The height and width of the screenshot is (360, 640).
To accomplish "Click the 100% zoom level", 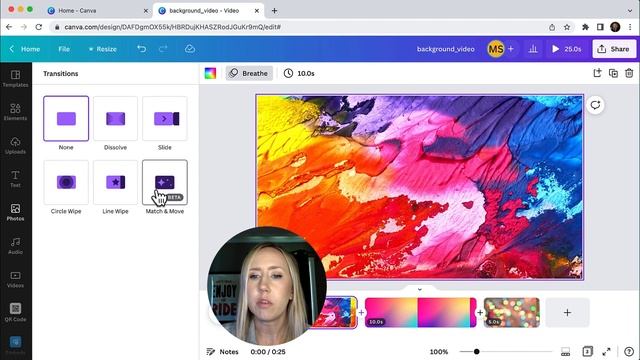I will coord(439,351).
